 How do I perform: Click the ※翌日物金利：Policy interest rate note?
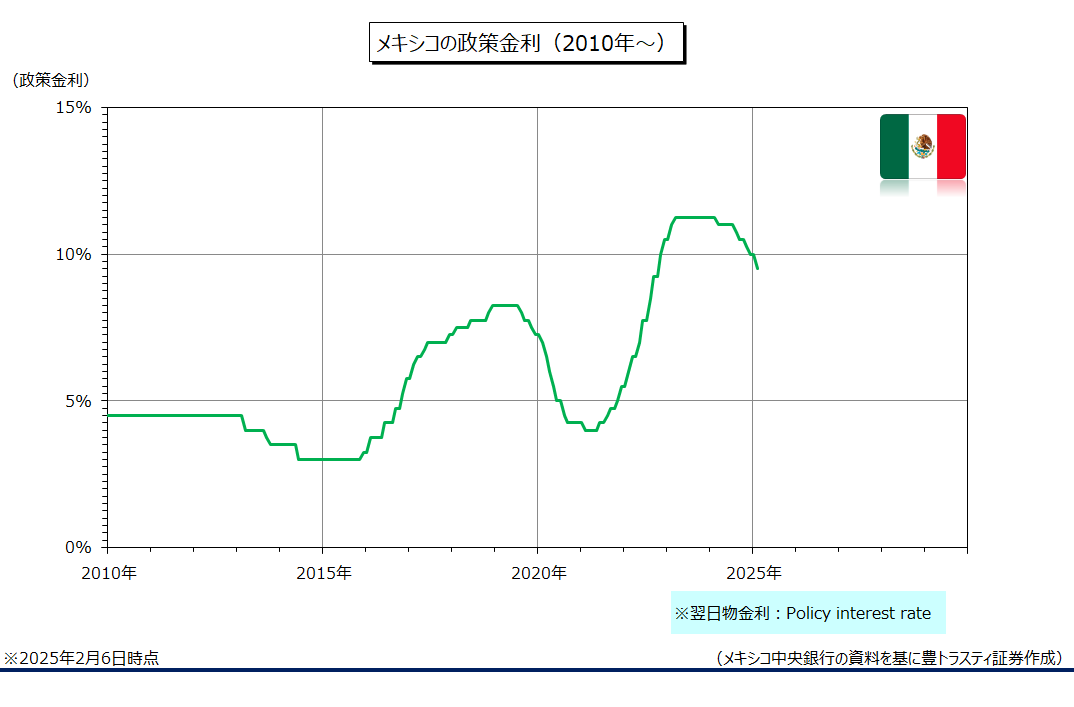(x=808, y=612)
